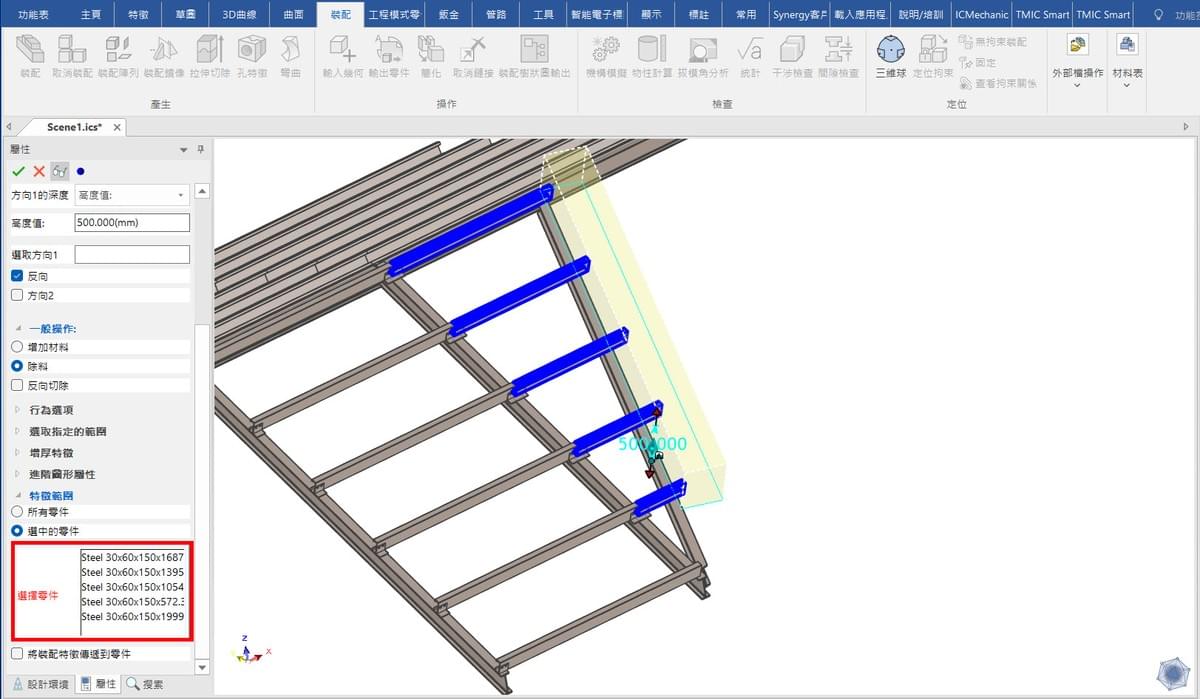This screenshot has height=699, width=1200.
Task: Open the properties panel dropdown arrow
Action: (x=183, y=149)
